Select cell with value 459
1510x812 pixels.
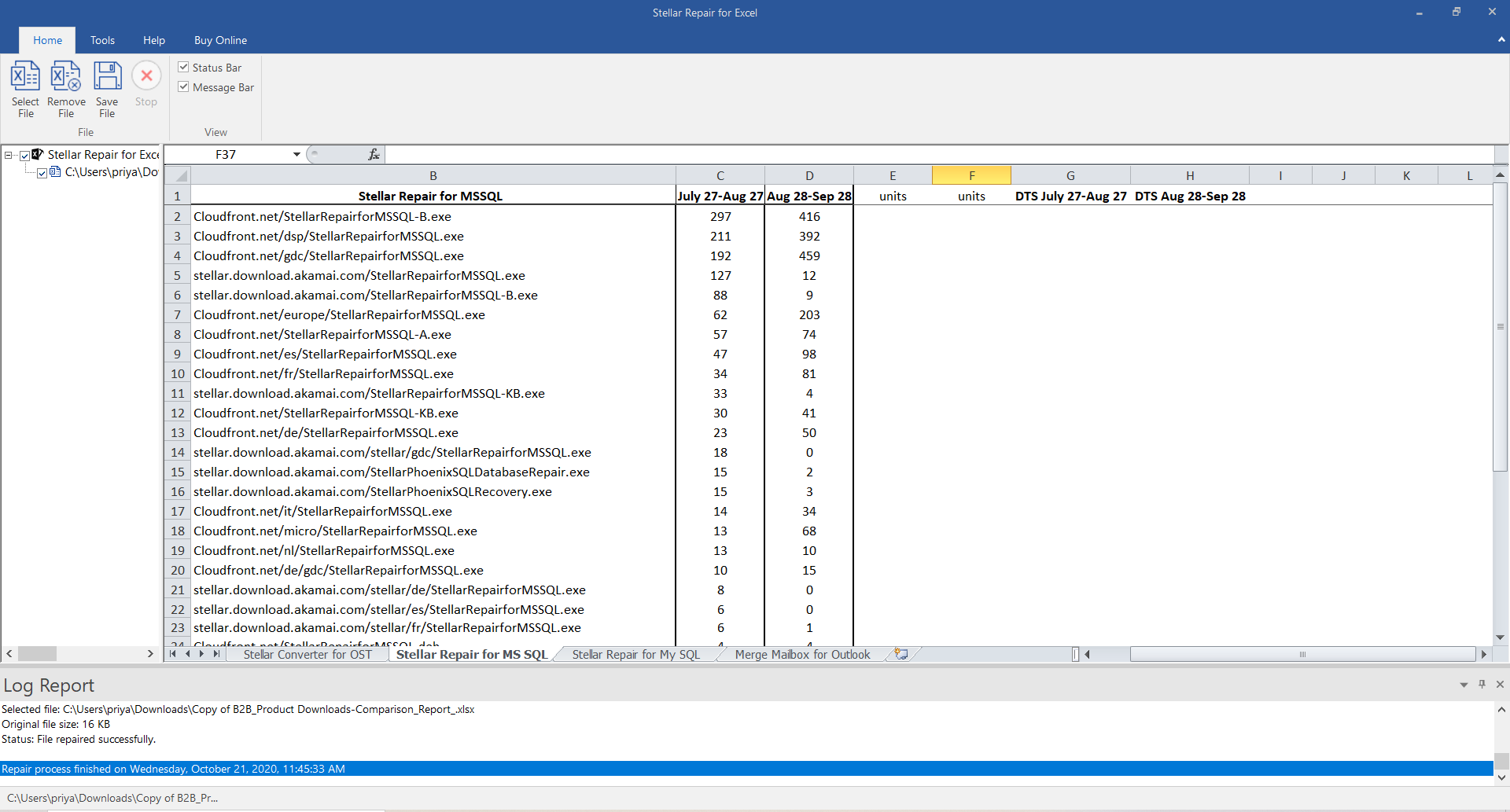[x=808, y=255]
